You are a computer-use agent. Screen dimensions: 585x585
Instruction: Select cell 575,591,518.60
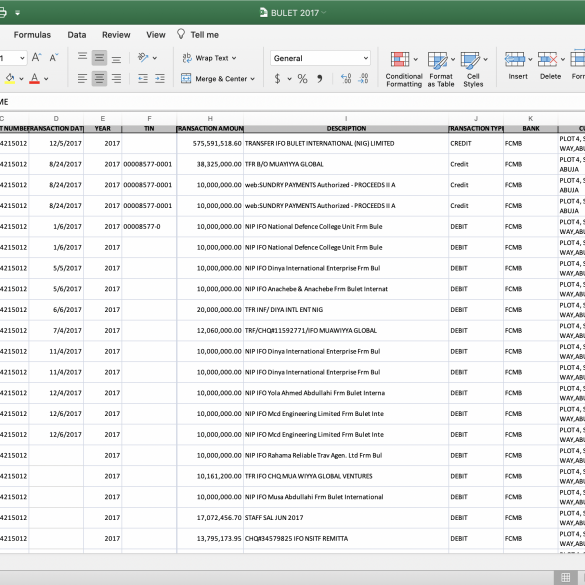pos(210,143)
